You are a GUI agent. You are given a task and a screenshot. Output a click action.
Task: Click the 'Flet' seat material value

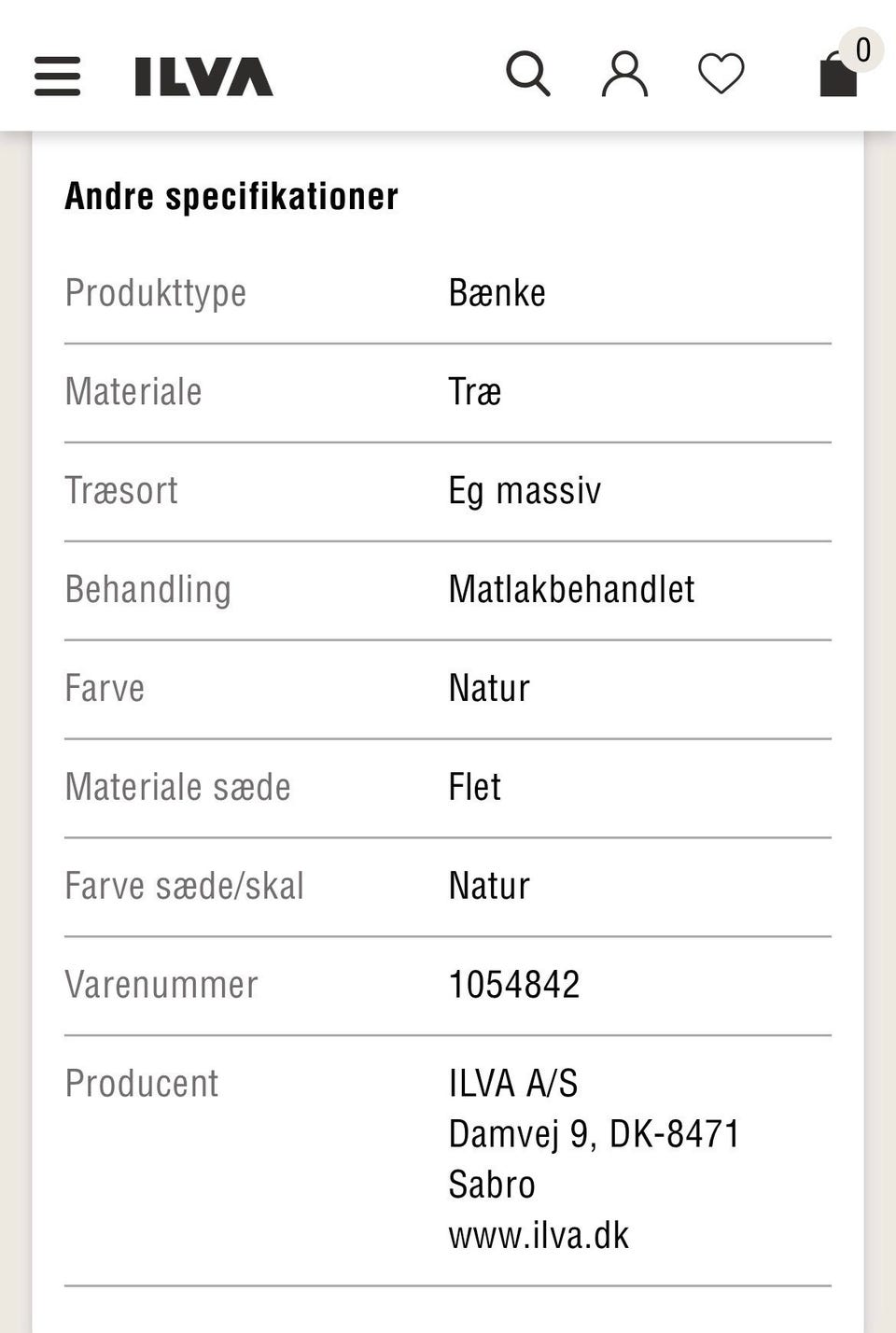click(474, 787)
